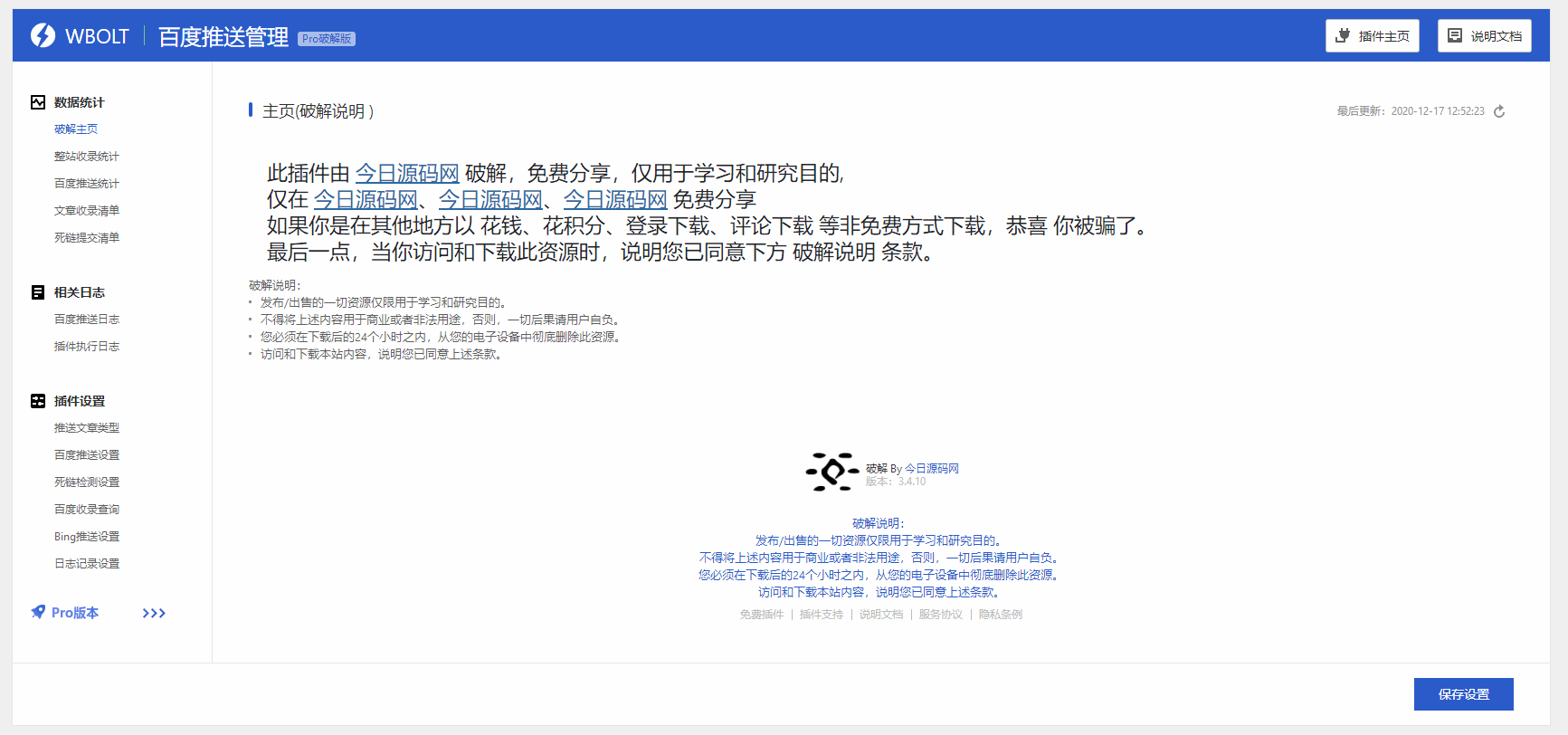Open 百度收录查询

(87, 510)
